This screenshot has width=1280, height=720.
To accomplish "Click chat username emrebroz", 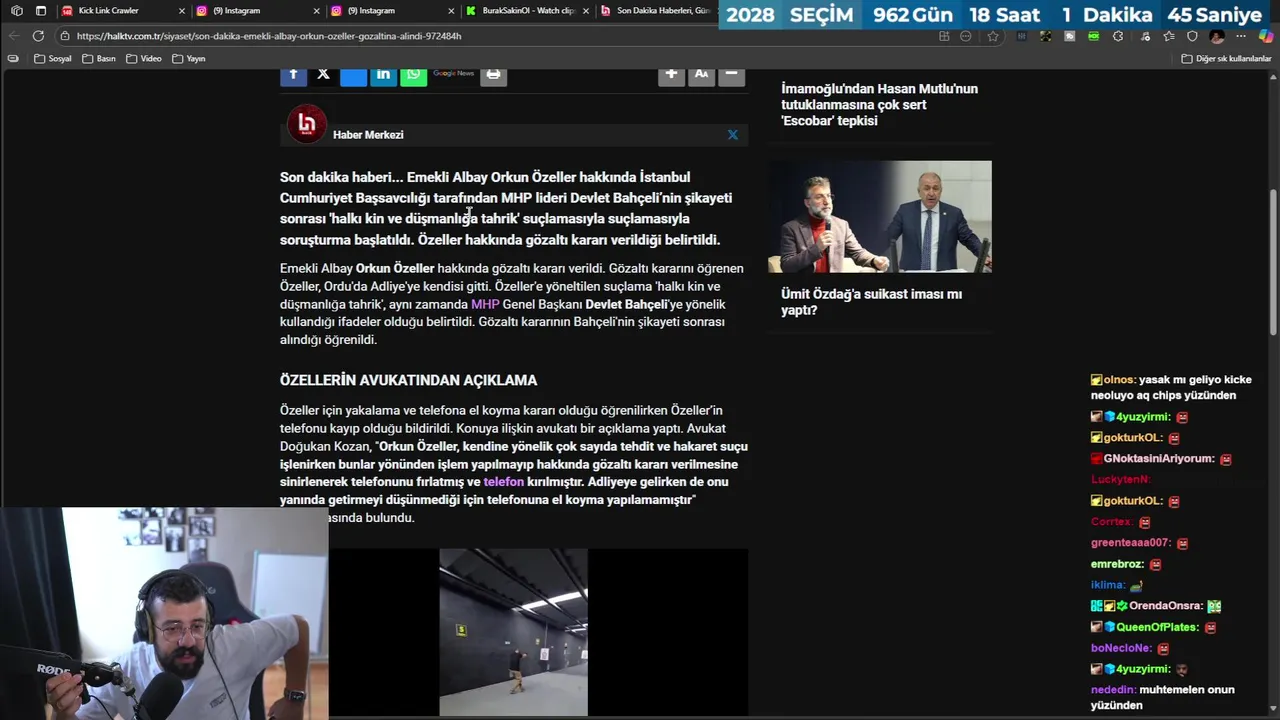I will point(1116,564).
